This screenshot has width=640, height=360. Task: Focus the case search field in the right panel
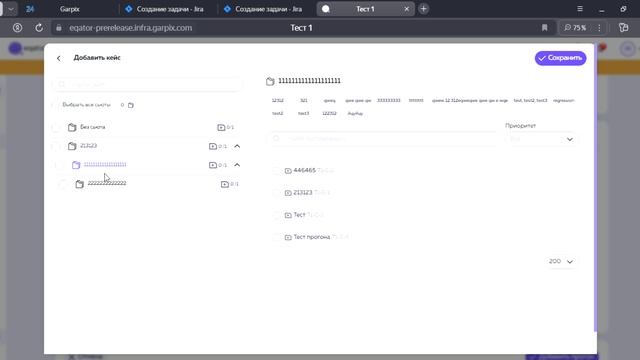(383, 139)
